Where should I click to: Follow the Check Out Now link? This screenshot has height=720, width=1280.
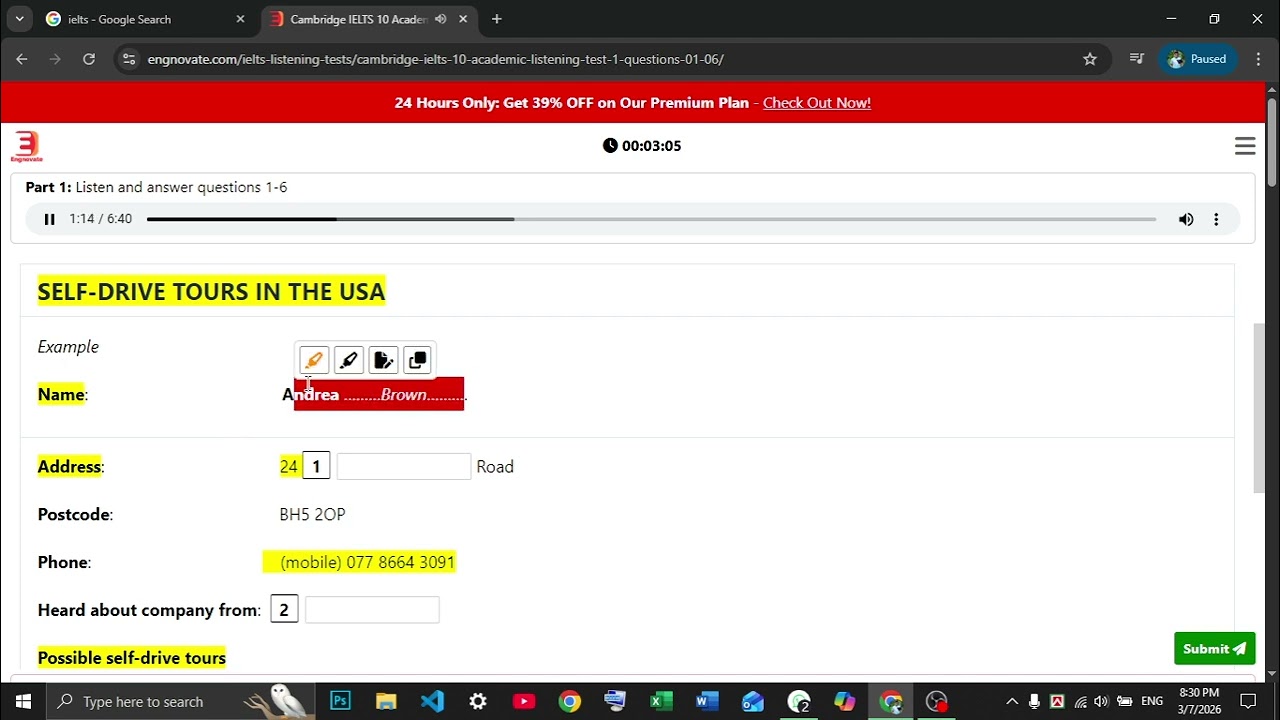(817, 103)
